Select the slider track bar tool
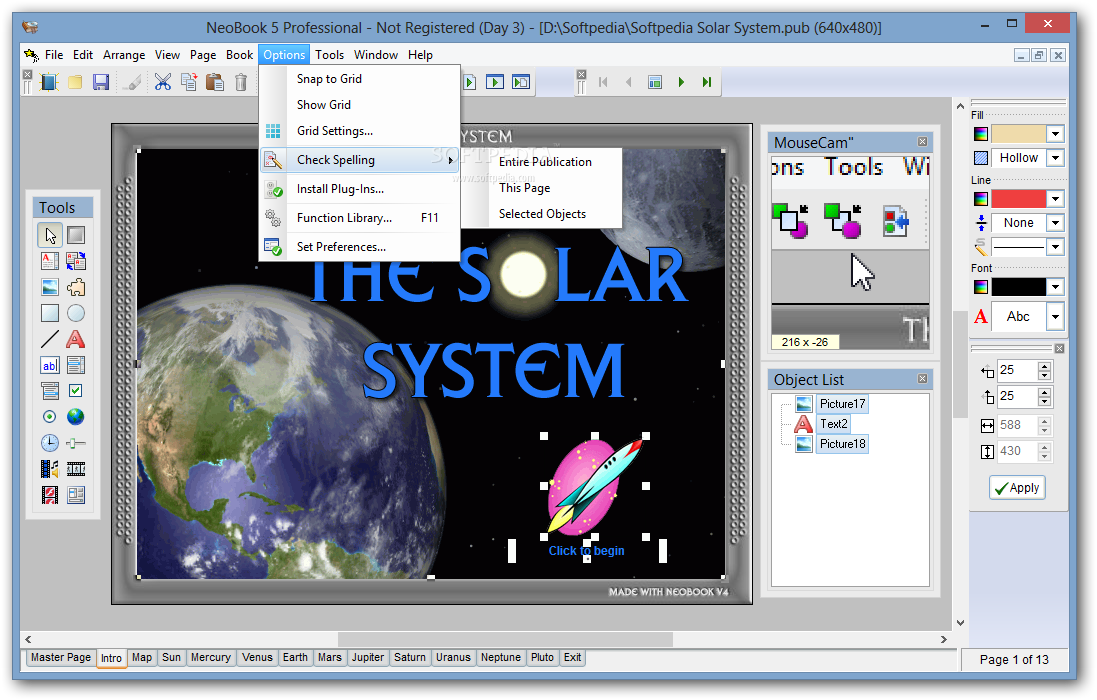The width and height of the screenshot is (1097, 700). (76, 443)
